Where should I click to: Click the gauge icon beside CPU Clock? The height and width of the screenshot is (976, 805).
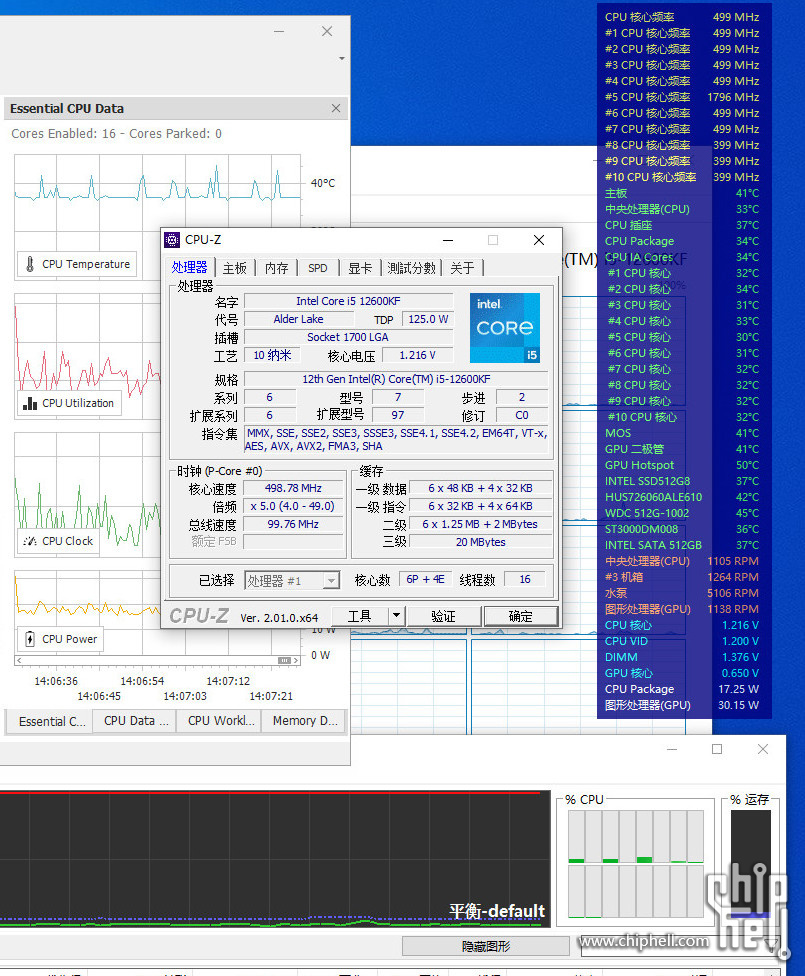(x=30, y=541)
